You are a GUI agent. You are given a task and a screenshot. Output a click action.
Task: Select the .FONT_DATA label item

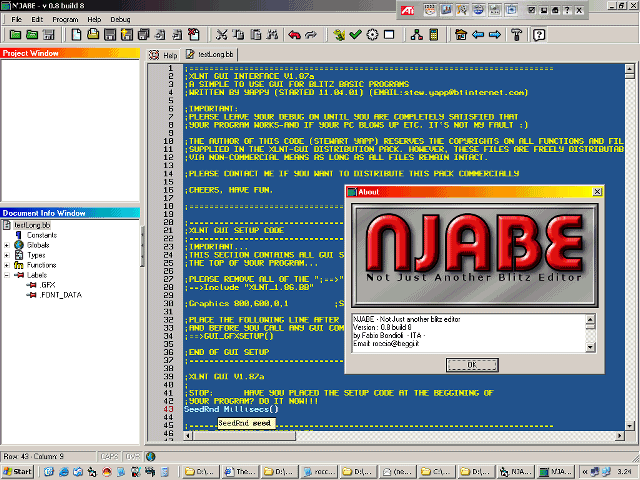61,295
